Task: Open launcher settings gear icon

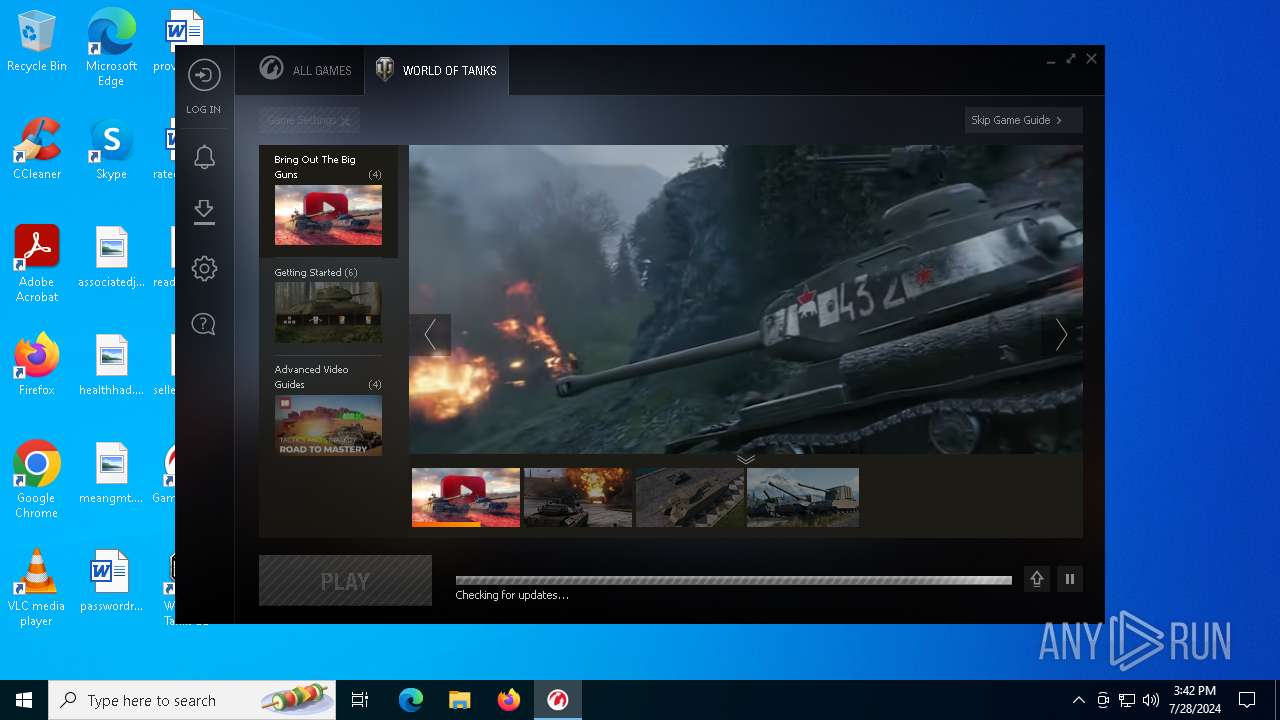Action: coord(204,268)
